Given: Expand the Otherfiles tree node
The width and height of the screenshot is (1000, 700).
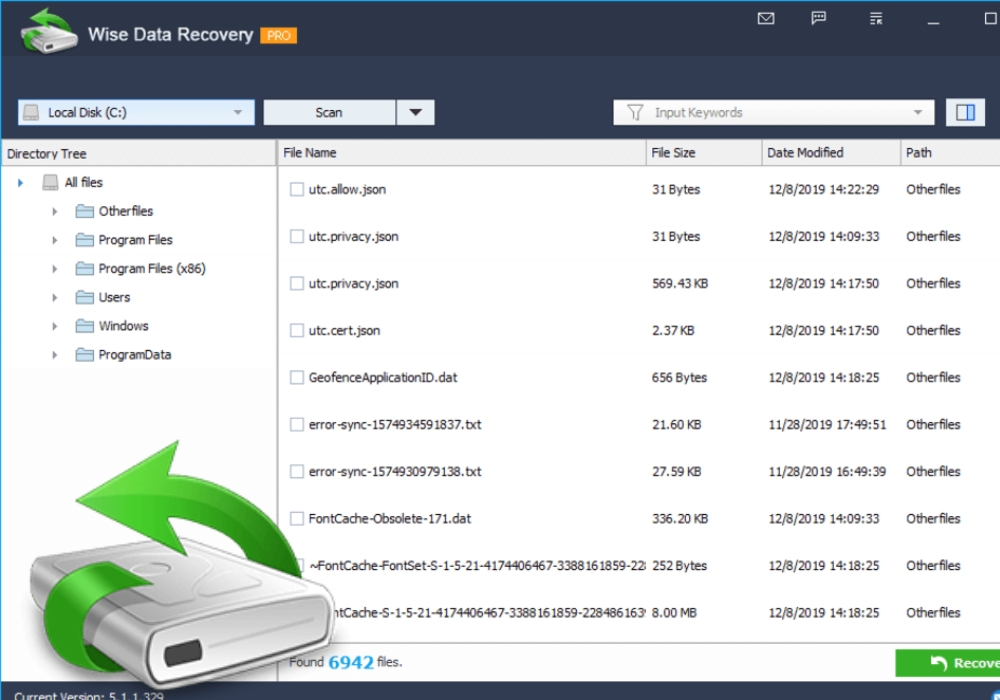Looking at the screenshot, I should 55,212.
